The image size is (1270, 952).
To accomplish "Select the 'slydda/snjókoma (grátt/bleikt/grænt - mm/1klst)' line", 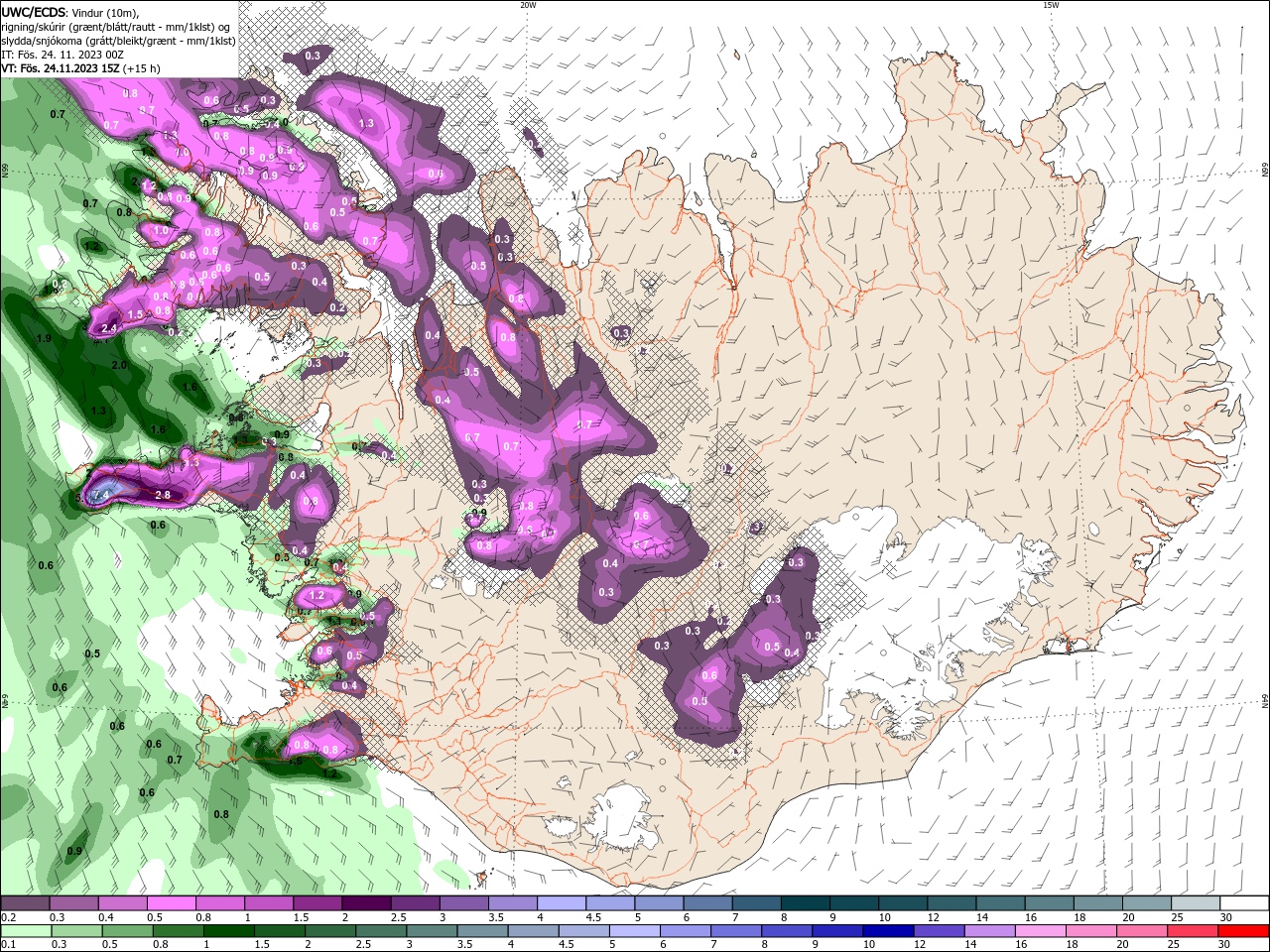I will tap(118, 40).
